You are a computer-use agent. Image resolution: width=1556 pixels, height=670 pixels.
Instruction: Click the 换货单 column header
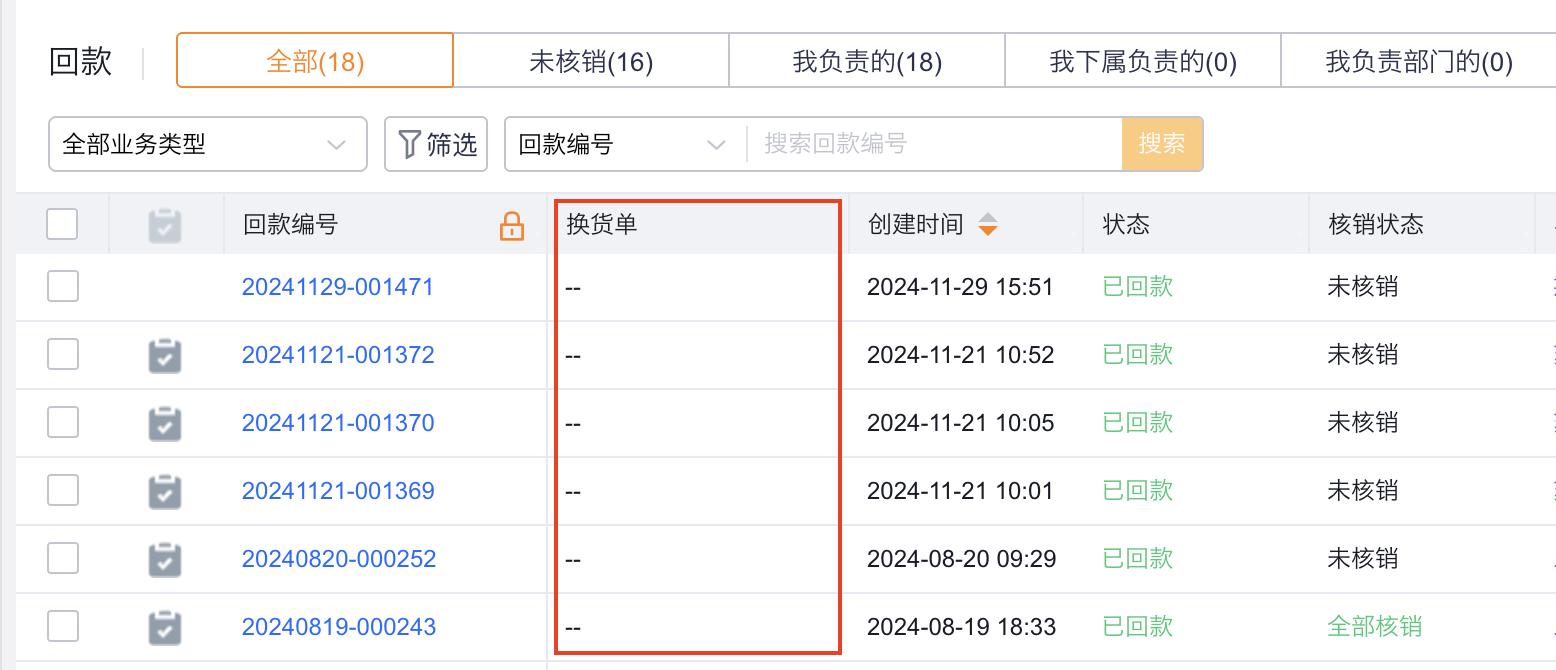pyautogui.click(x=601, y=224)
